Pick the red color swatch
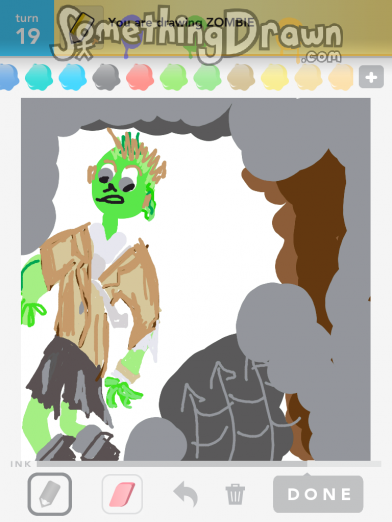Viewport: 392px width, 522px height. (x=140, y=77)
